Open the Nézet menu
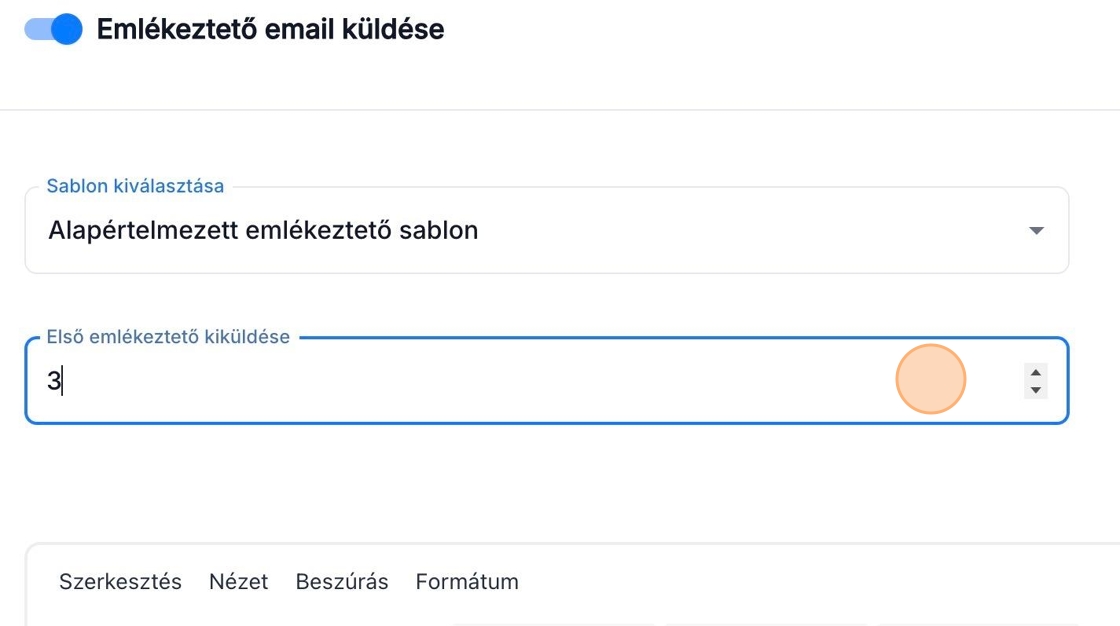Viewport: 1120px width, 626px height. [238, 582]
